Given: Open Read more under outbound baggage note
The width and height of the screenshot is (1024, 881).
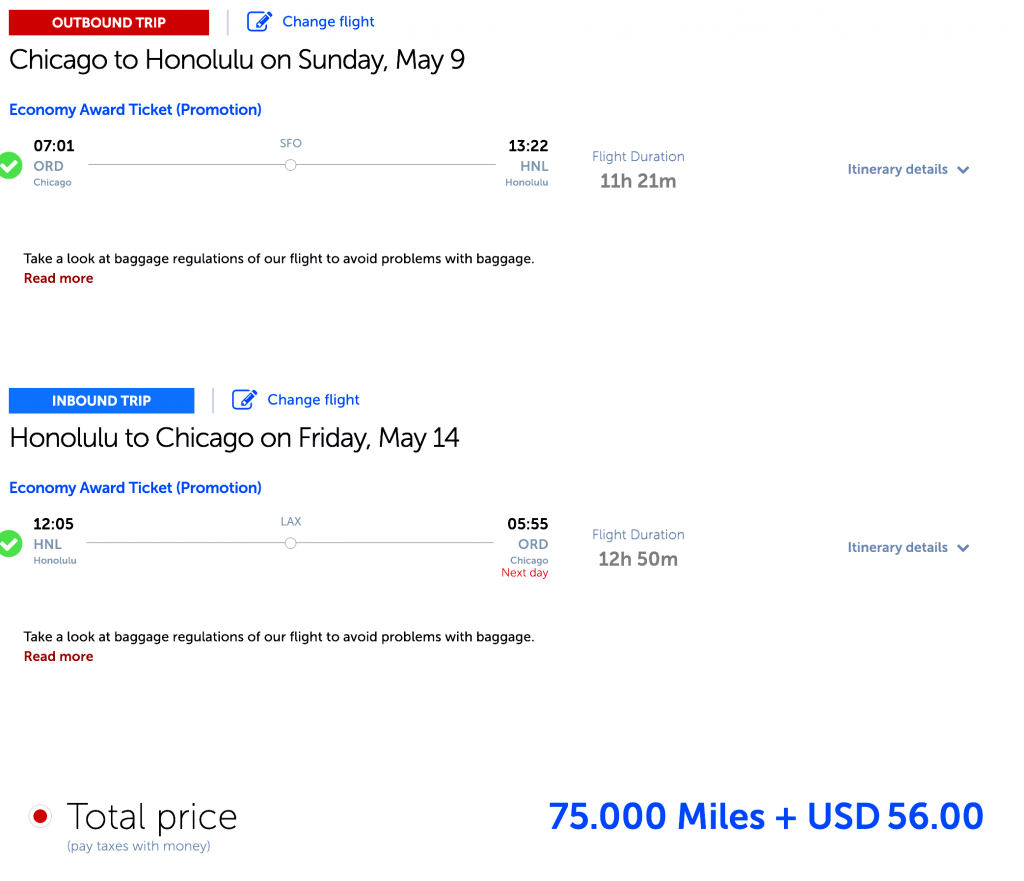Looking at the screenshot, I should tap(59, 278).
